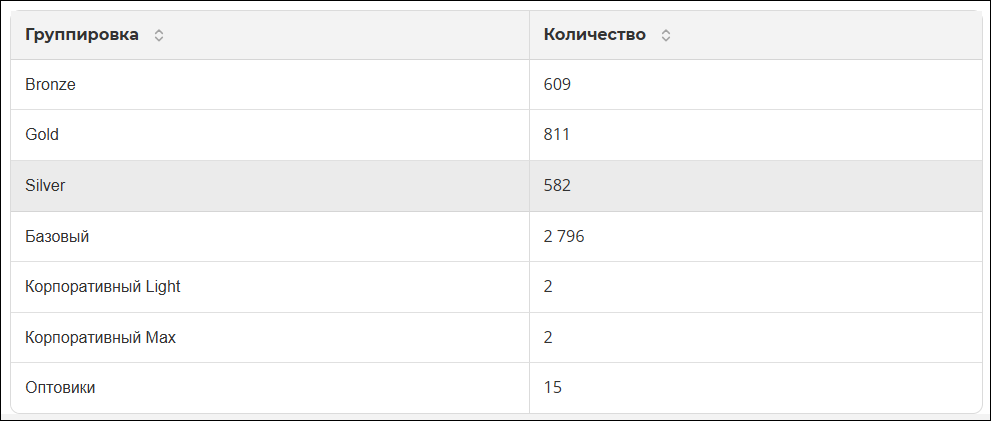Click empty area of Количество header
991x421 pixels.
[822, 35]
